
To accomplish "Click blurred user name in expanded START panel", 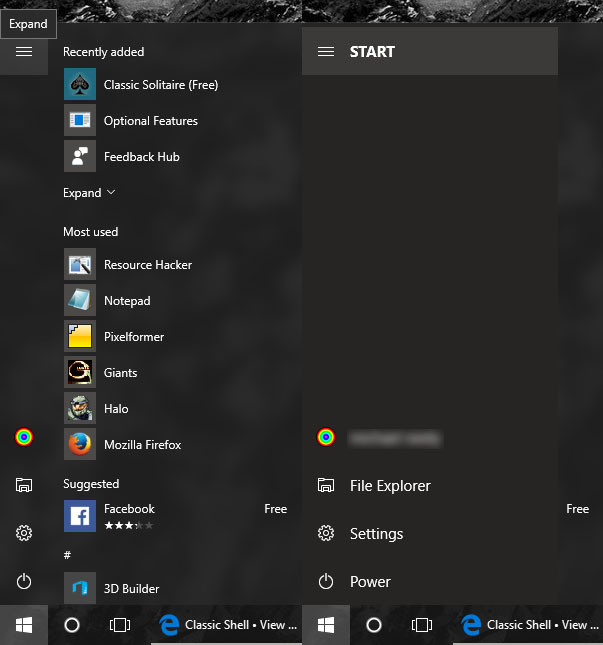I will [395, 439].
